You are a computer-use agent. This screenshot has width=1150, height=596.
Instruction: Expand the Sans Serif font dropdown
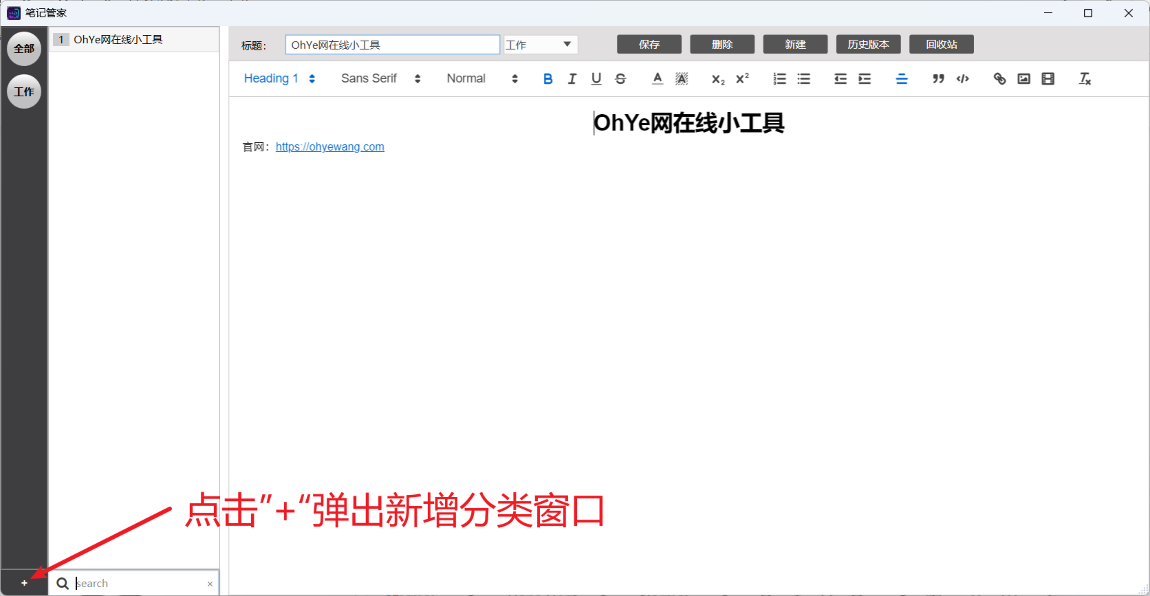pyautogui.click(x=380, y=79)
